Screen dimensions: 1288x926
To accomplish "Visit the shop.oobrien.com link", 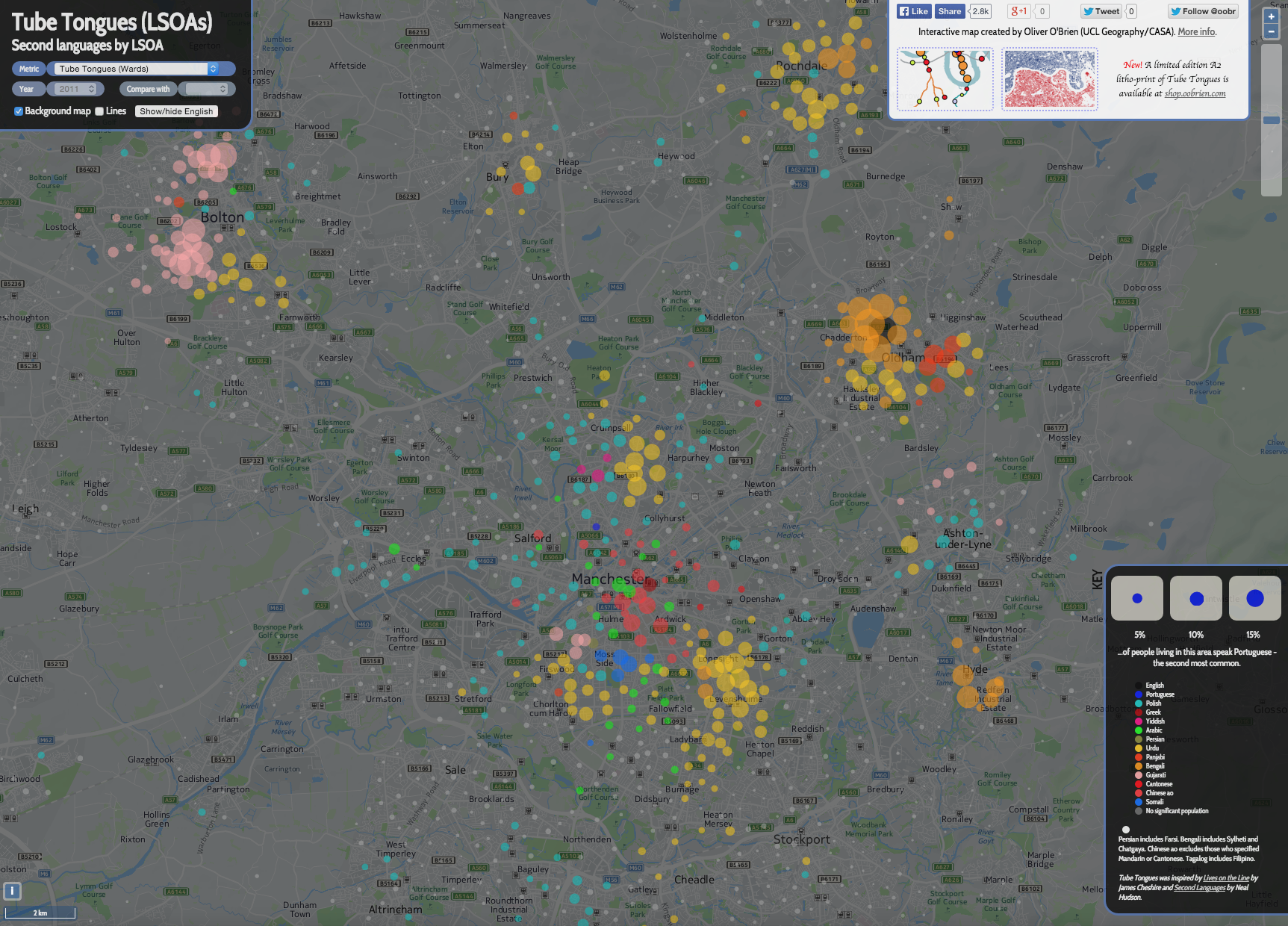I will [1195, 93].
